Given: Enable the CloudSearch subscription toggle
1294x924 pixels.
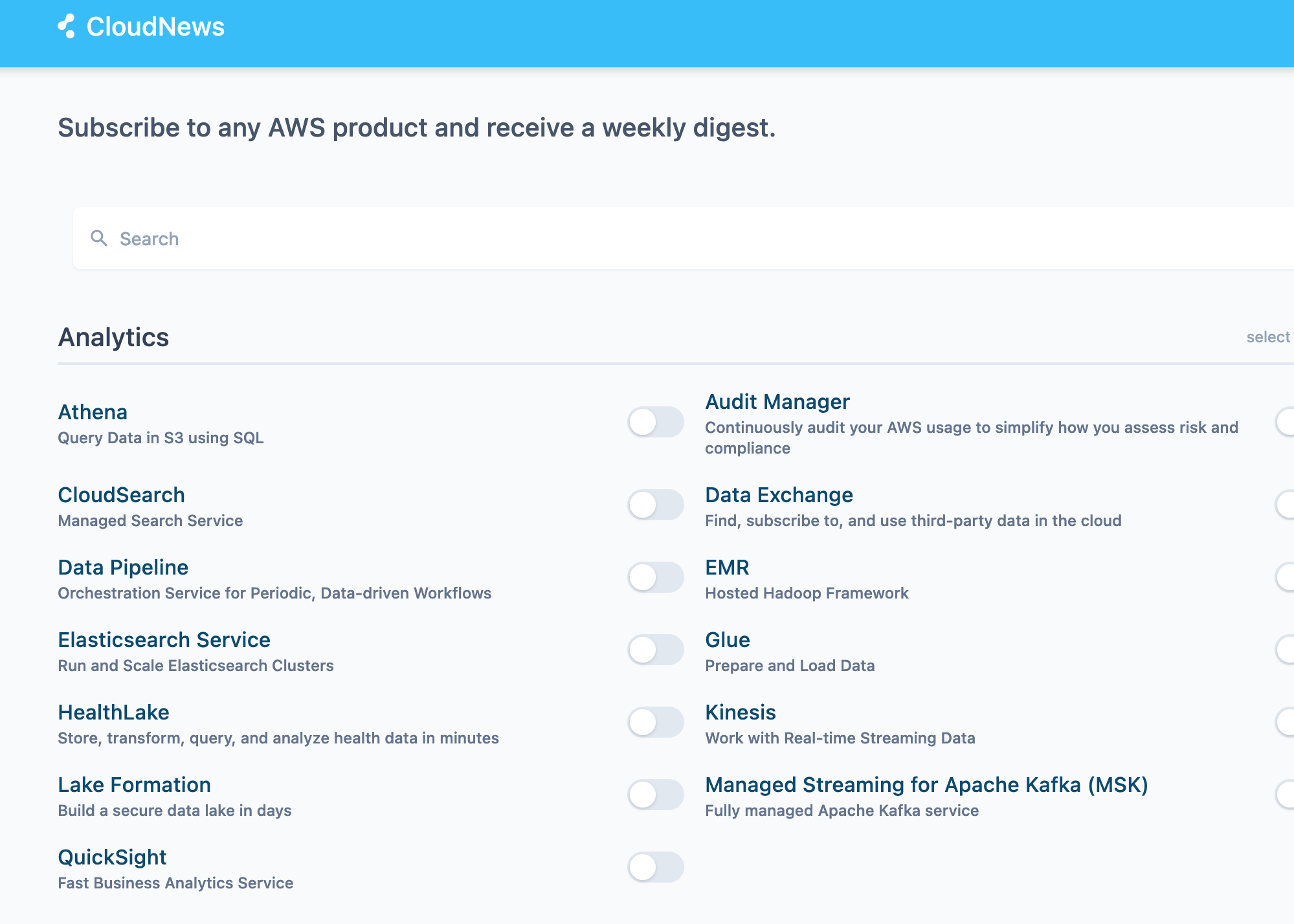Looking at the screenshot, I should coord(655,505).
